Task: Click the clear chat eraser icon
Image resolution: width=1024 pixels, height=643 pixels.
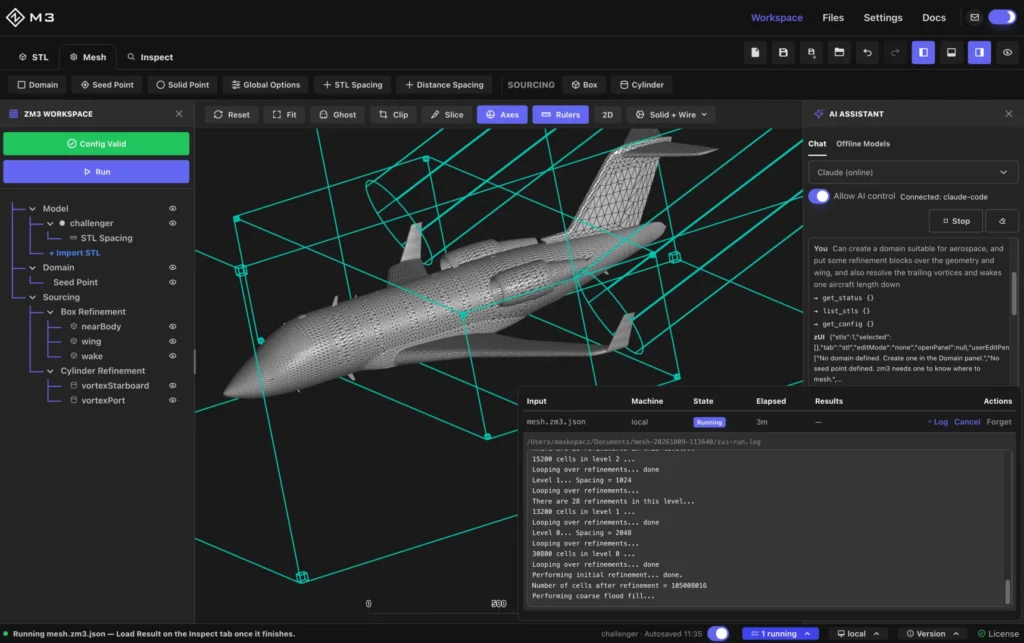Action: coord(1002,221)
